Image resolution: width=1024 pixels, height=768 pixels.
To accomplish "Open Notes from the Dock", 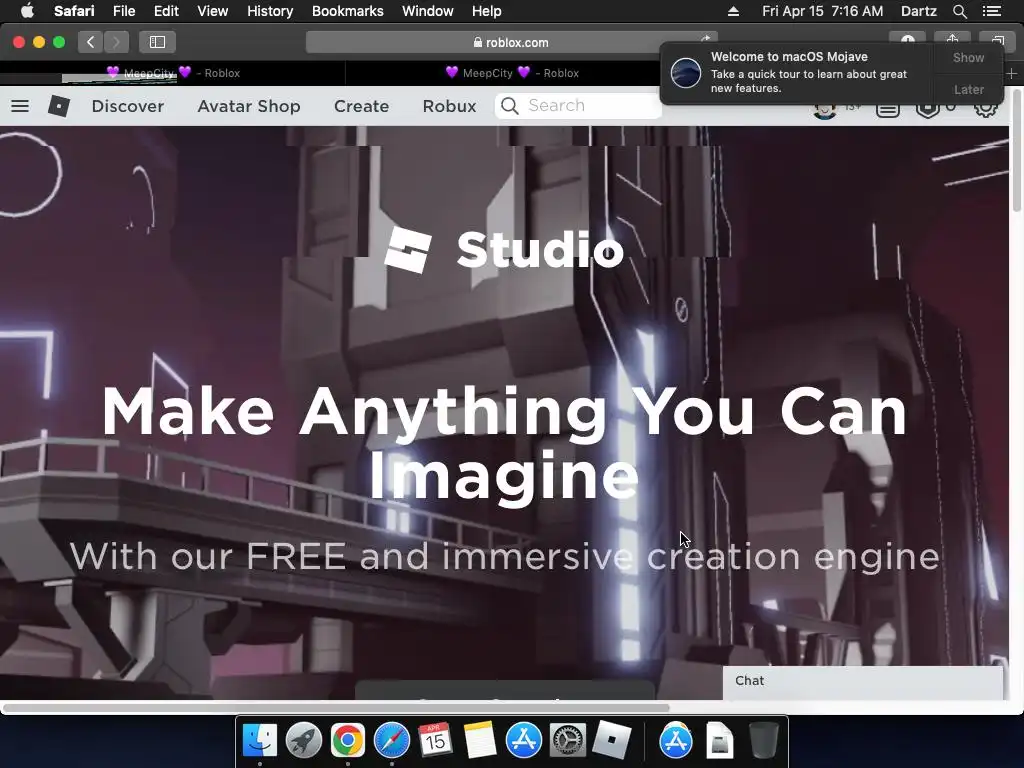I will [x=480, y=740].
